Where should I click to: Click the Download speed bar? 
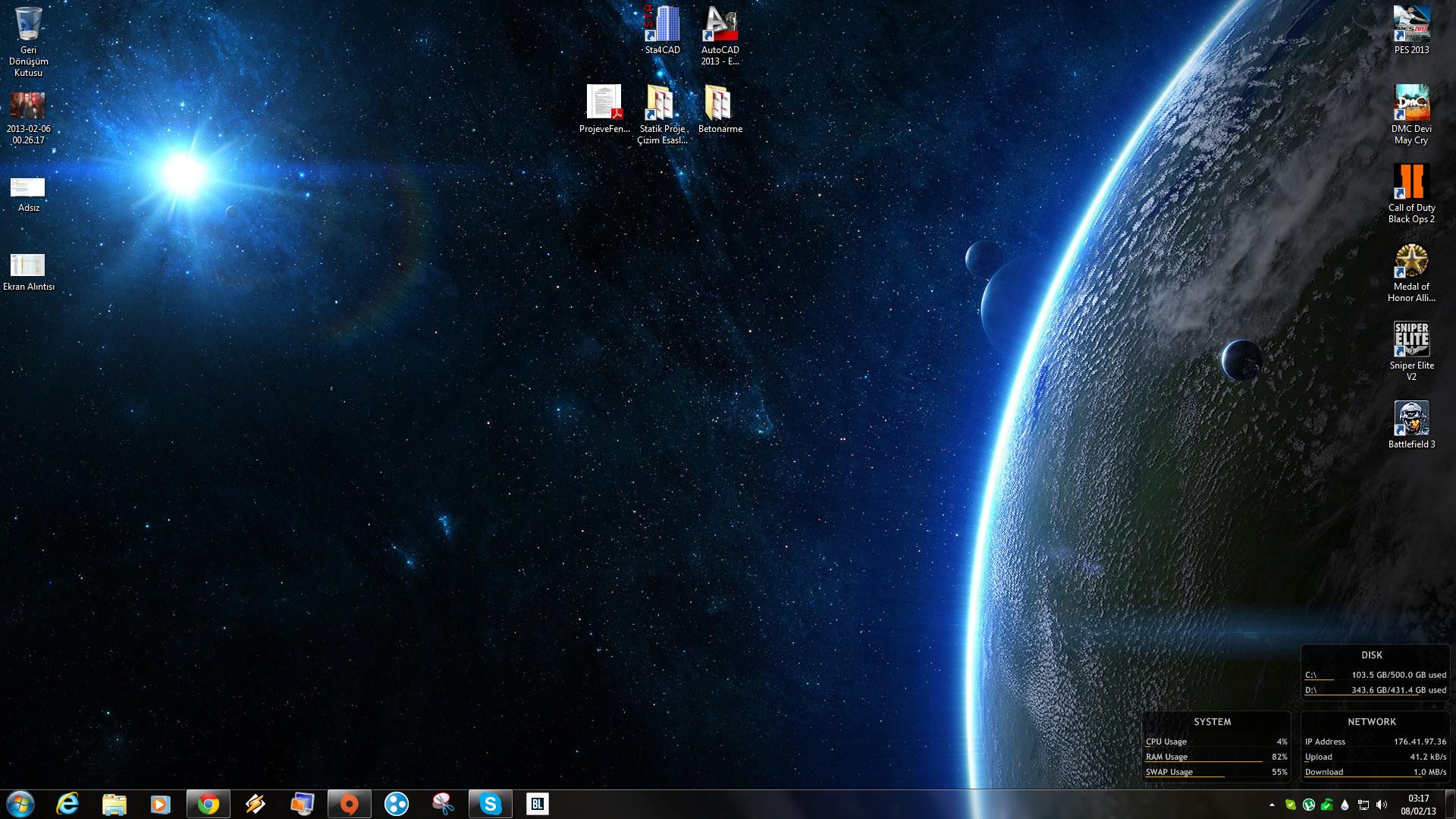coord(1376,772)
